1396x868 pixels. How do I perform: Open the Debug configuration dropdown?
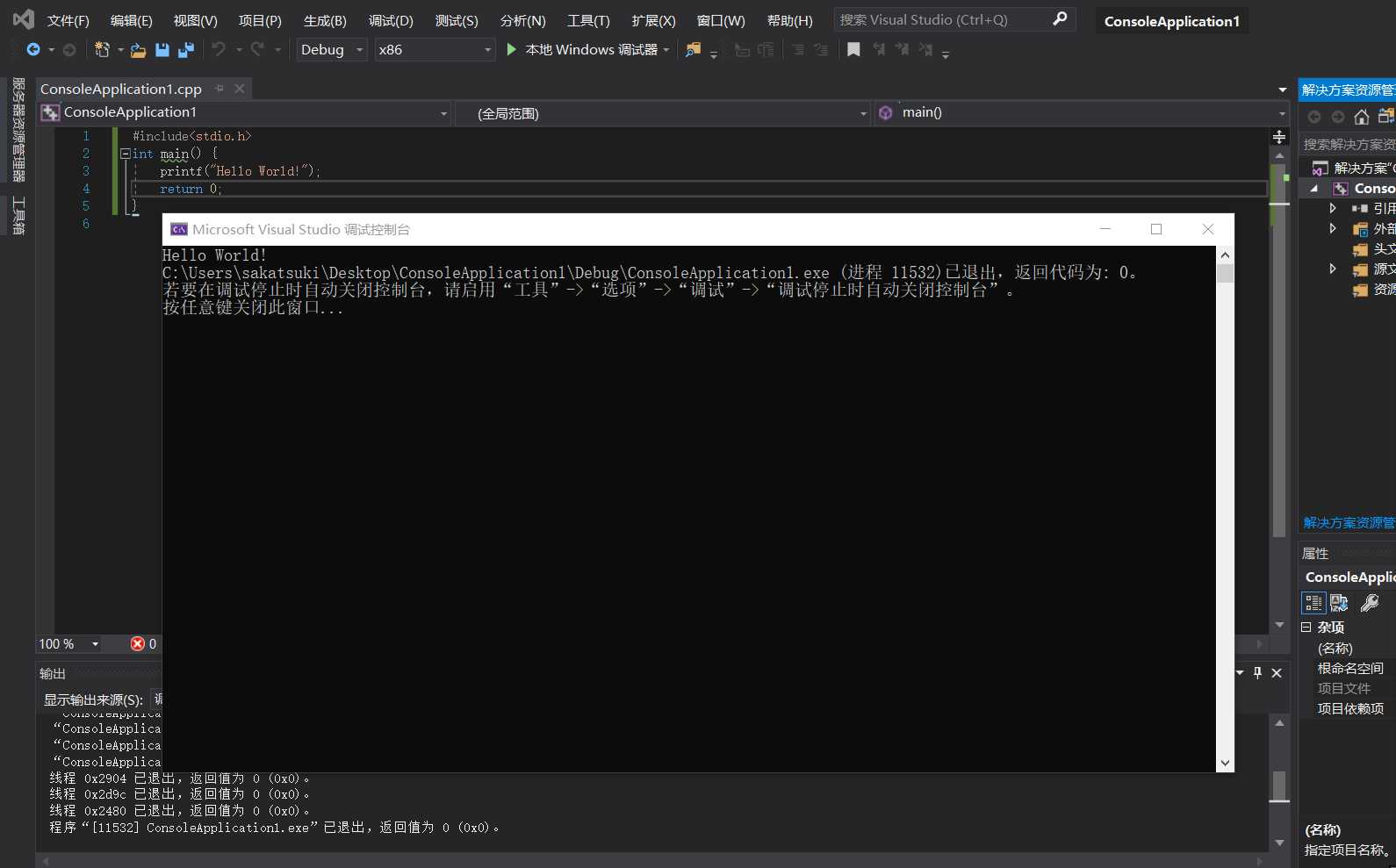(x=332, y=50)
